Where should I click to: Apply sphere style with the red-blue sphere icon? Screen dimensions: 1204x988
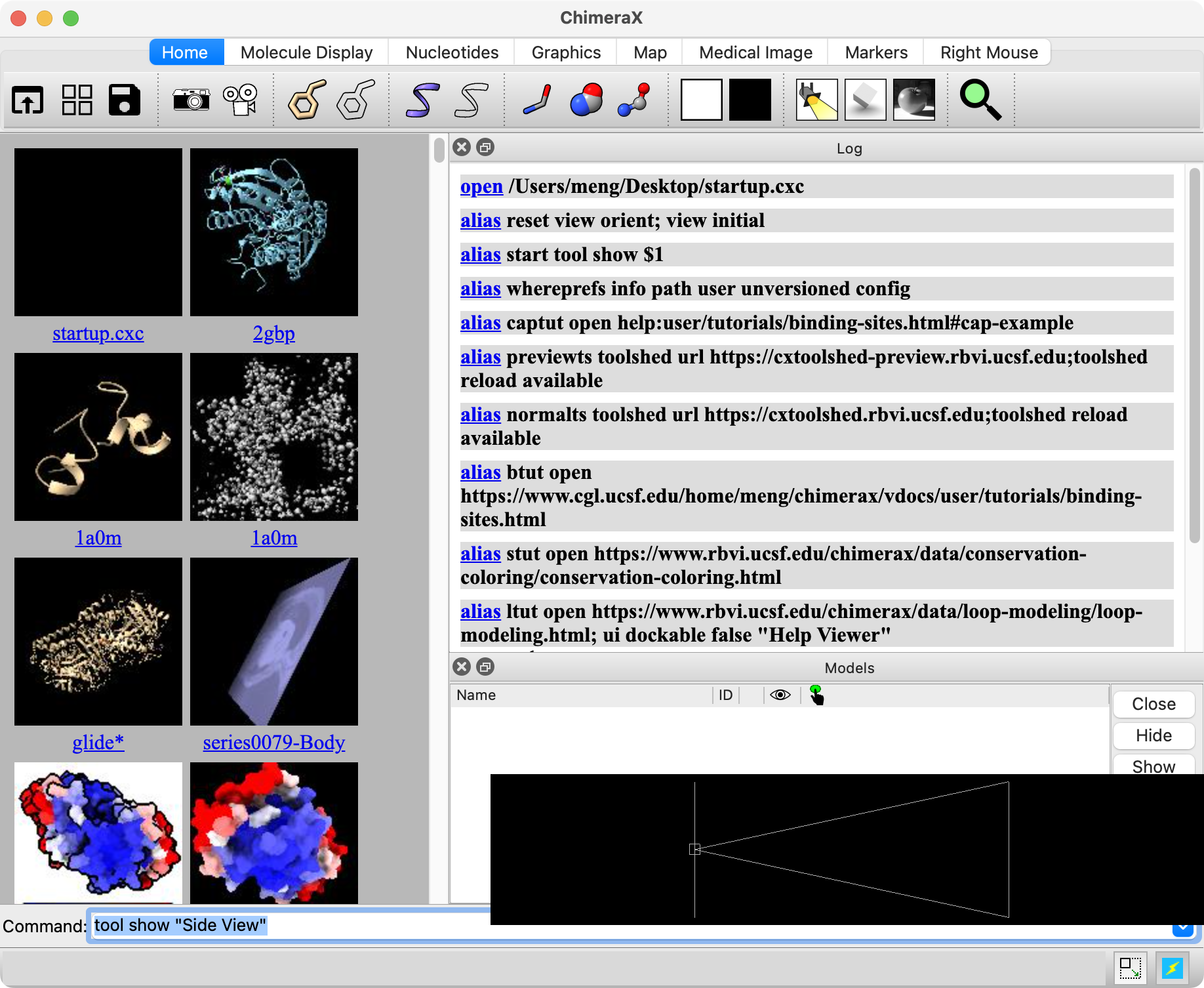click(586, 100)
